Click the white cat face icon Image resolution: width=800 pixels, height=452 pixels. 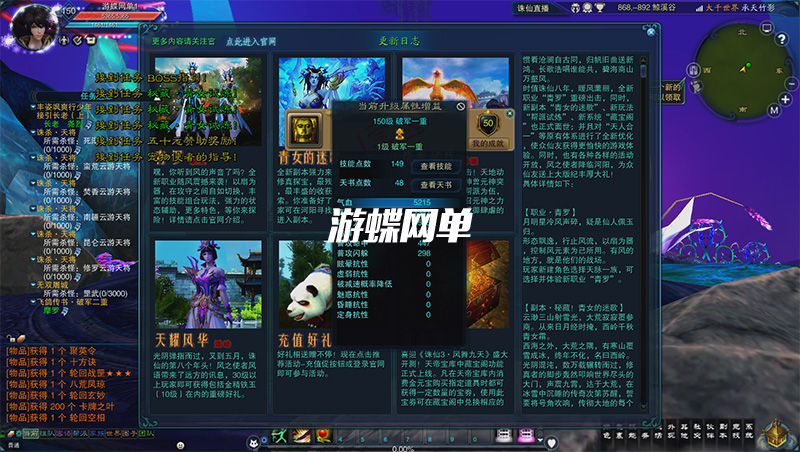(254, 442)
